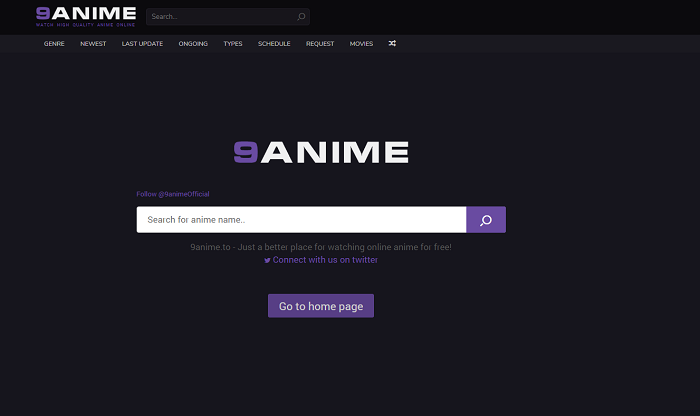Click the '9anime.to - Just a better place' tagline
The width and height of the screenshot is (700, 416).
(x=321, y=247)
